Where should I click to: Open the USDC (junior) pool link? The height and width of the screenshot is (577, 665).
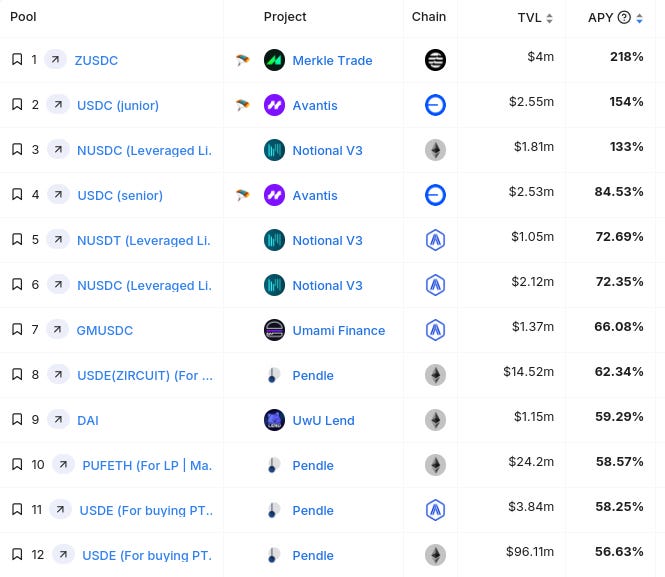coord(118,105)
